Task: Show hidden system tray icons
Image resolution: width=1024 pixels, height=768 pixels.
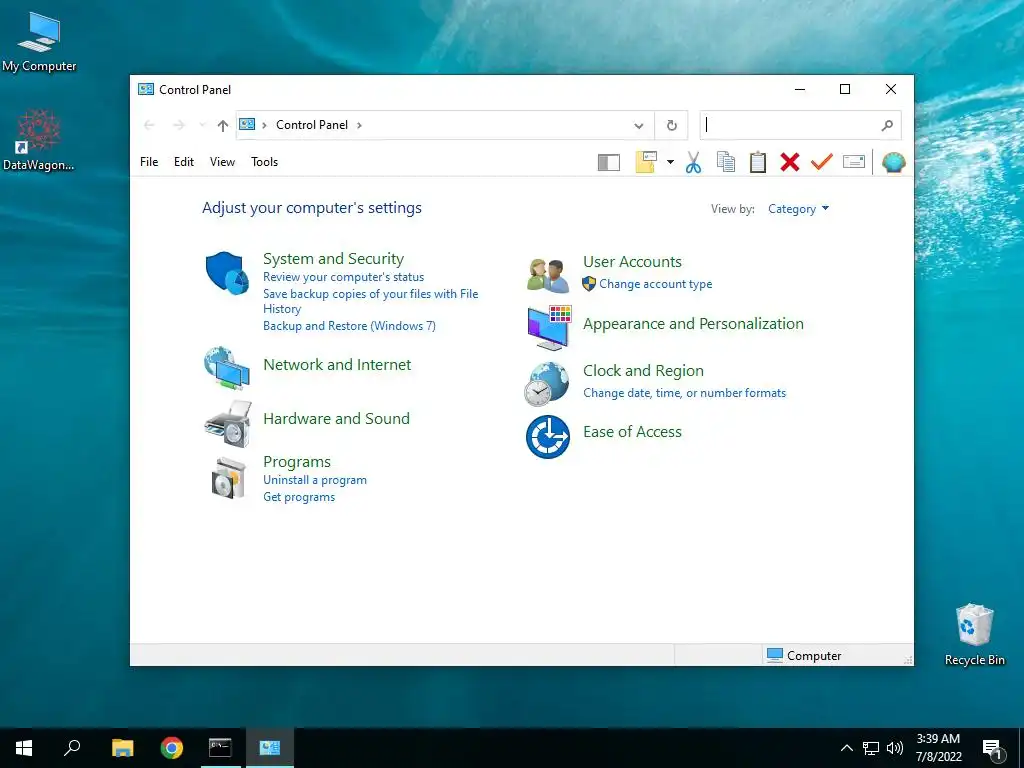Action: click(x=846, y=748)
